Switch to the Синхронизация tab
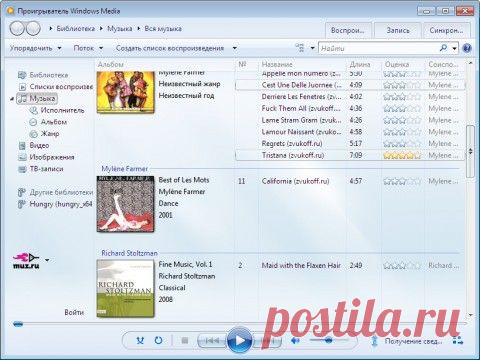Image resolution: width=480 pixels, height=360 pixels. point(446,30)
